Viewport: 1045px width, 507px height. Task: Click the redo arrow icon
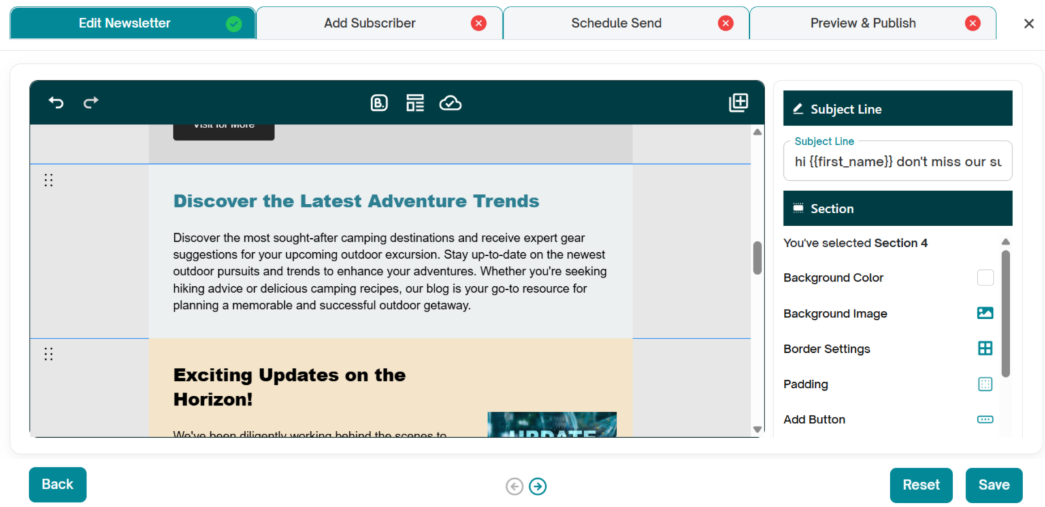(91, 103)
